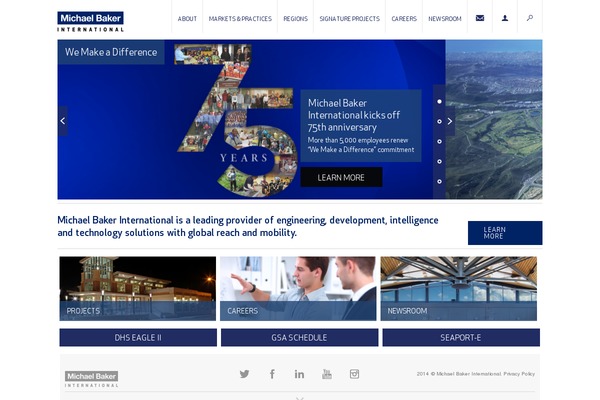The height and width of the screenshot is (400, 600).
Task: Go to previous slide arrow
Action: coord(63,121)
